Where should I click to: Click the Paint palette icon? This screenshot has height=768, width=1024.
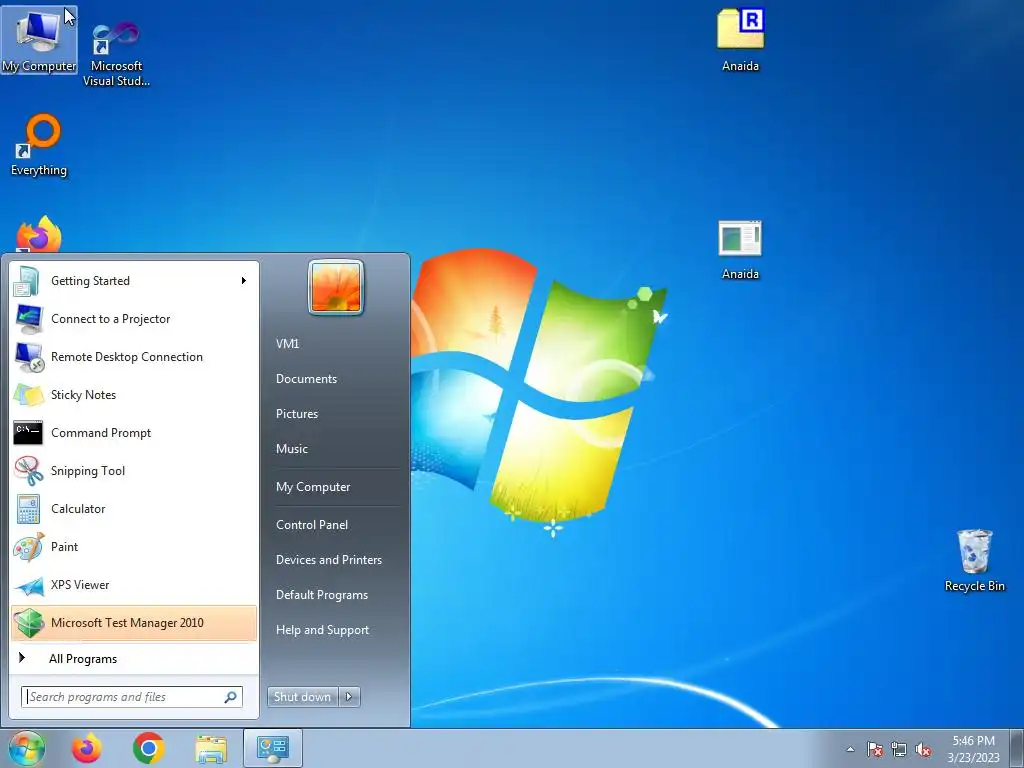coord(28,547)
